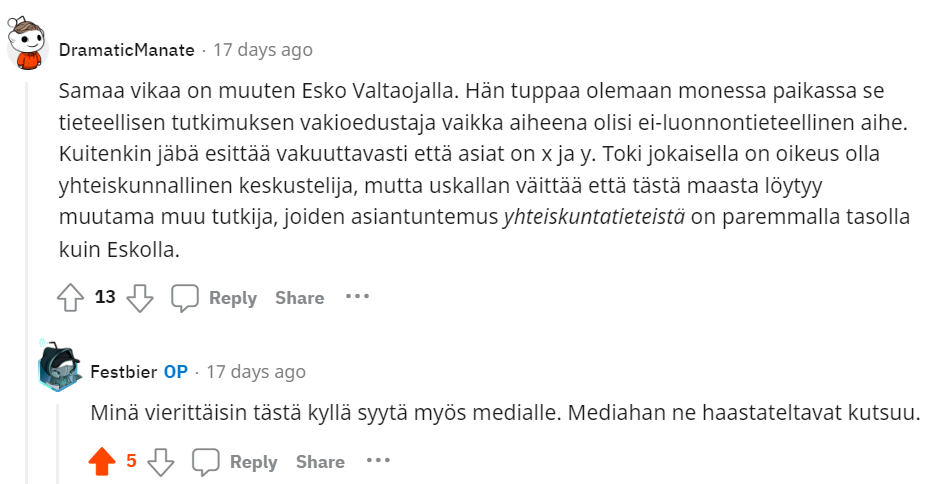Open more options on DramaticManate's comment
This screenshot has height=484, width=931.
[x=357, y=297]
